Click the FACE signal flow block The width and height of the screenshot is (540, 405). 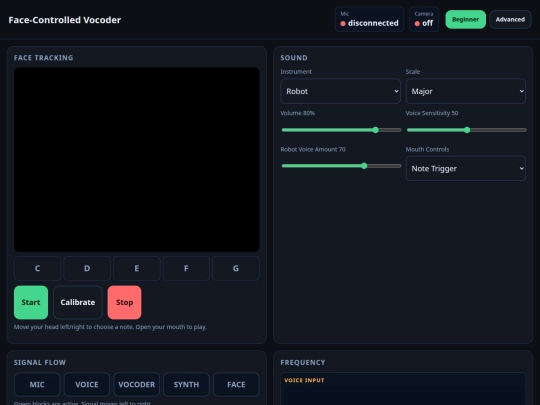(236, 384)
